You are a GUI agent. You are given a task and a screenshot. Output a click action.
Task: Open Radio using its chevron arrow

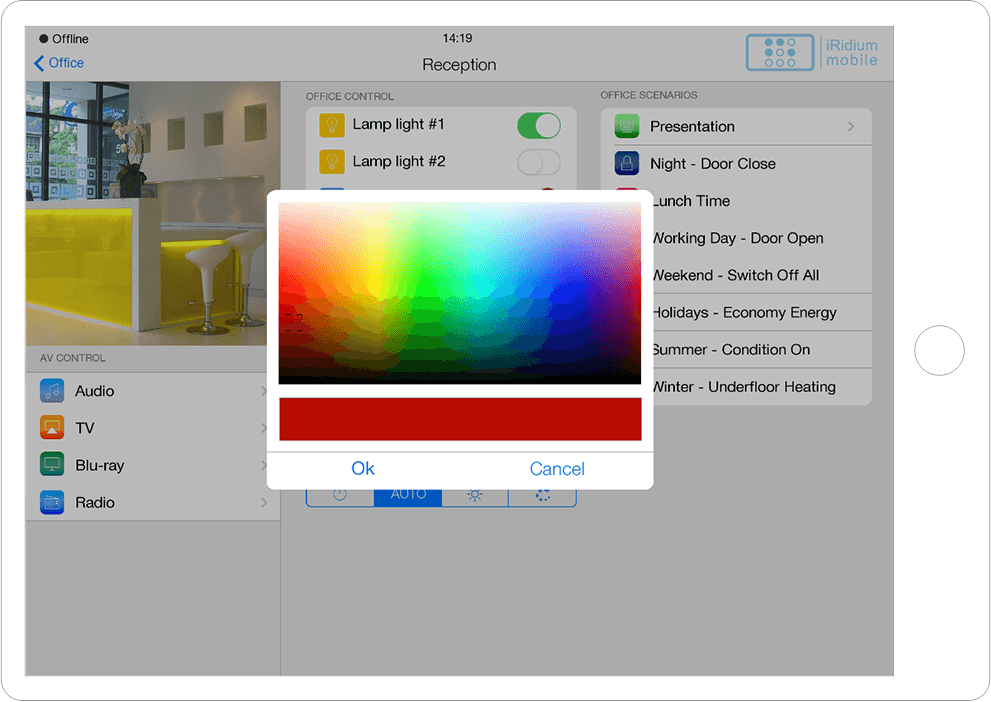coord(264,502)
